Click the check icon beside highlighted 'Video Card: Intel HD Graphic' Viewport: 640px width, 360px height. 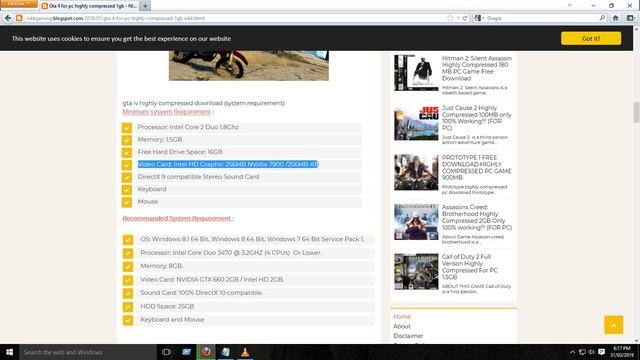[x=127, y=164]
